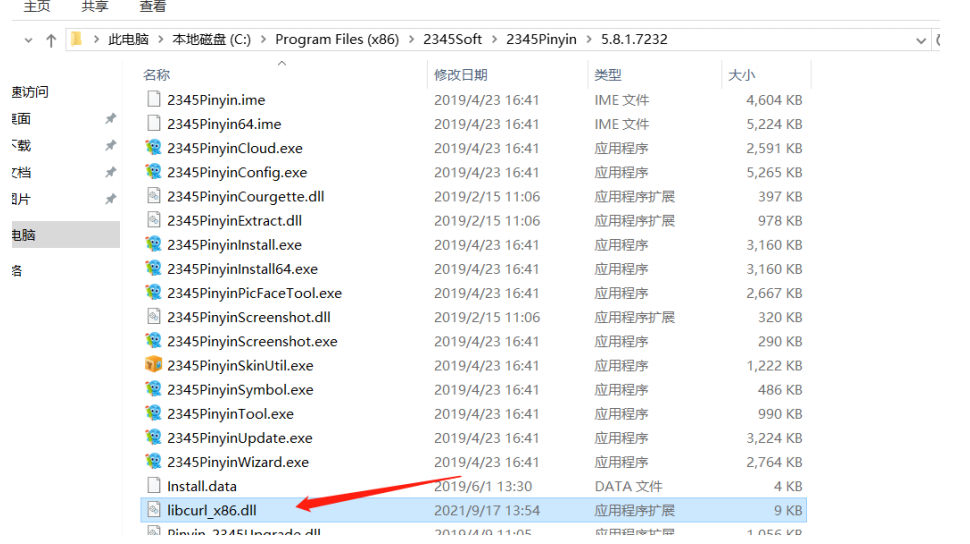This screenshot has height=544, width=970.
Task: Click the pin icon next to 档
Action: pyautogui.click(x=110, y=172)
